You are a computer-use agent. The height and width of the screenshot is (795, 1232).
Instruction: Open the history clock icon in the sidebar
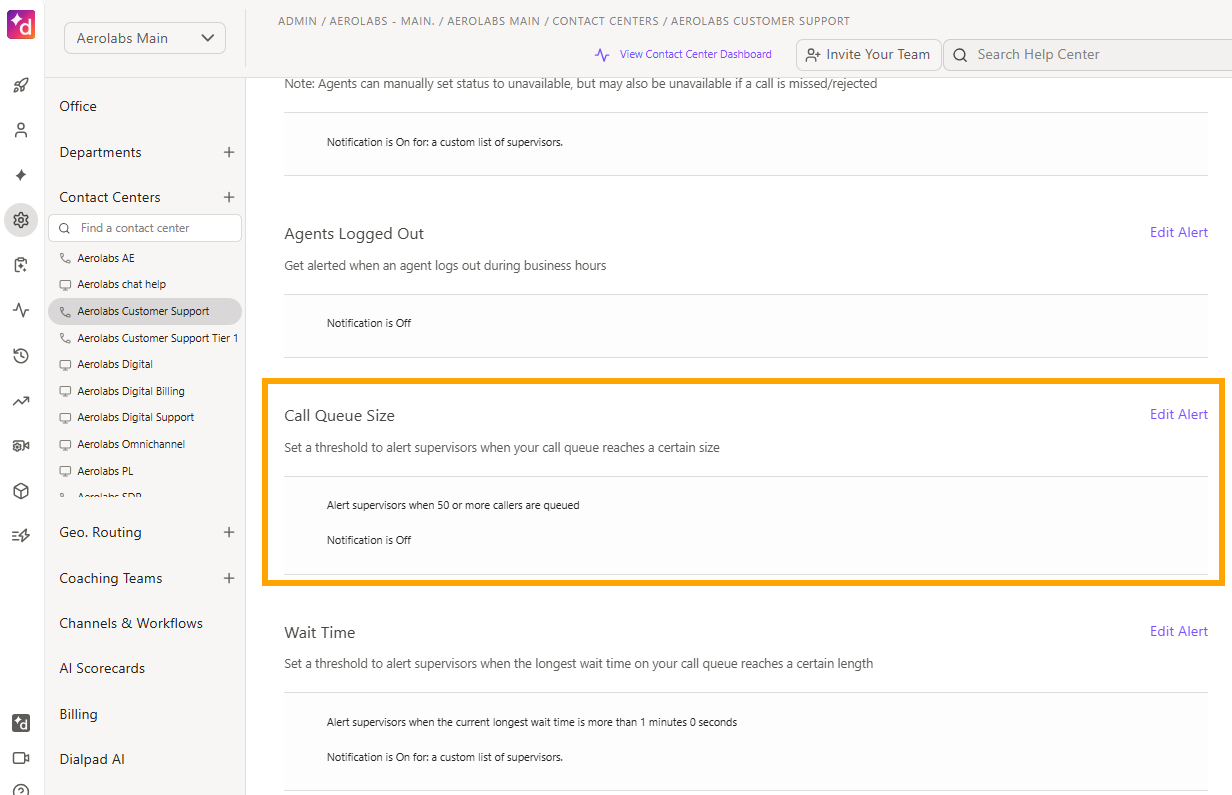[x=21, y=356]
